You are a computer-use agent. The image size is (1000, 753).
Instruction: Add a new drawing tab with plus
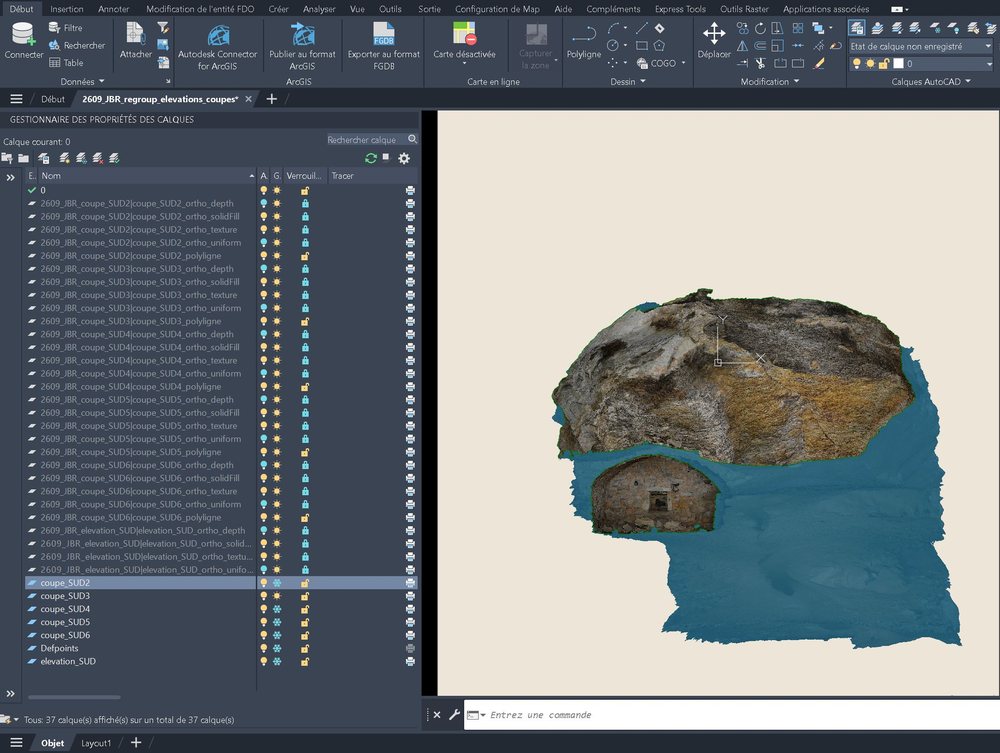tap(271, 99)
